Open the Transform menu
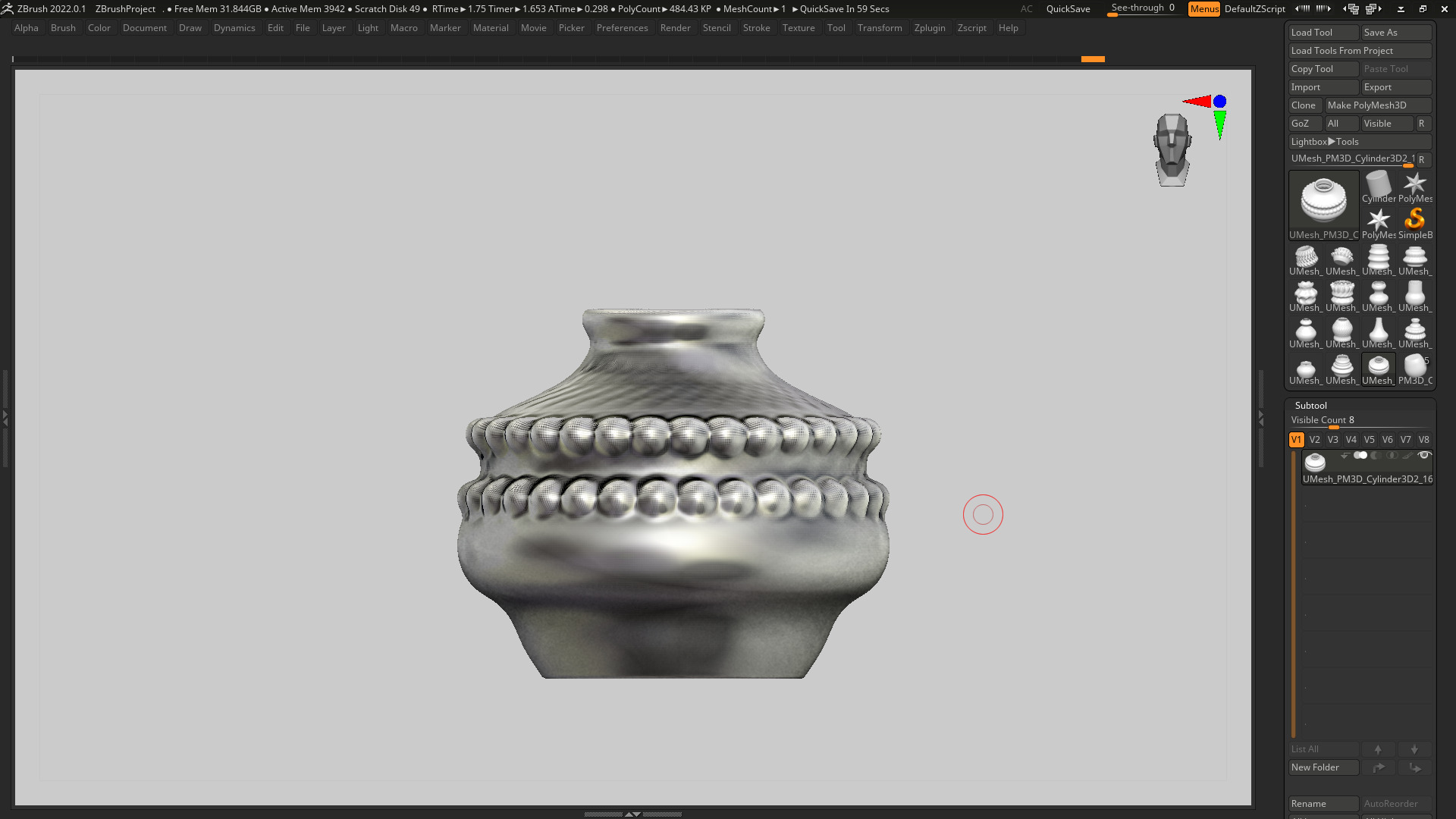1456x819 pixels. [880, 28]
